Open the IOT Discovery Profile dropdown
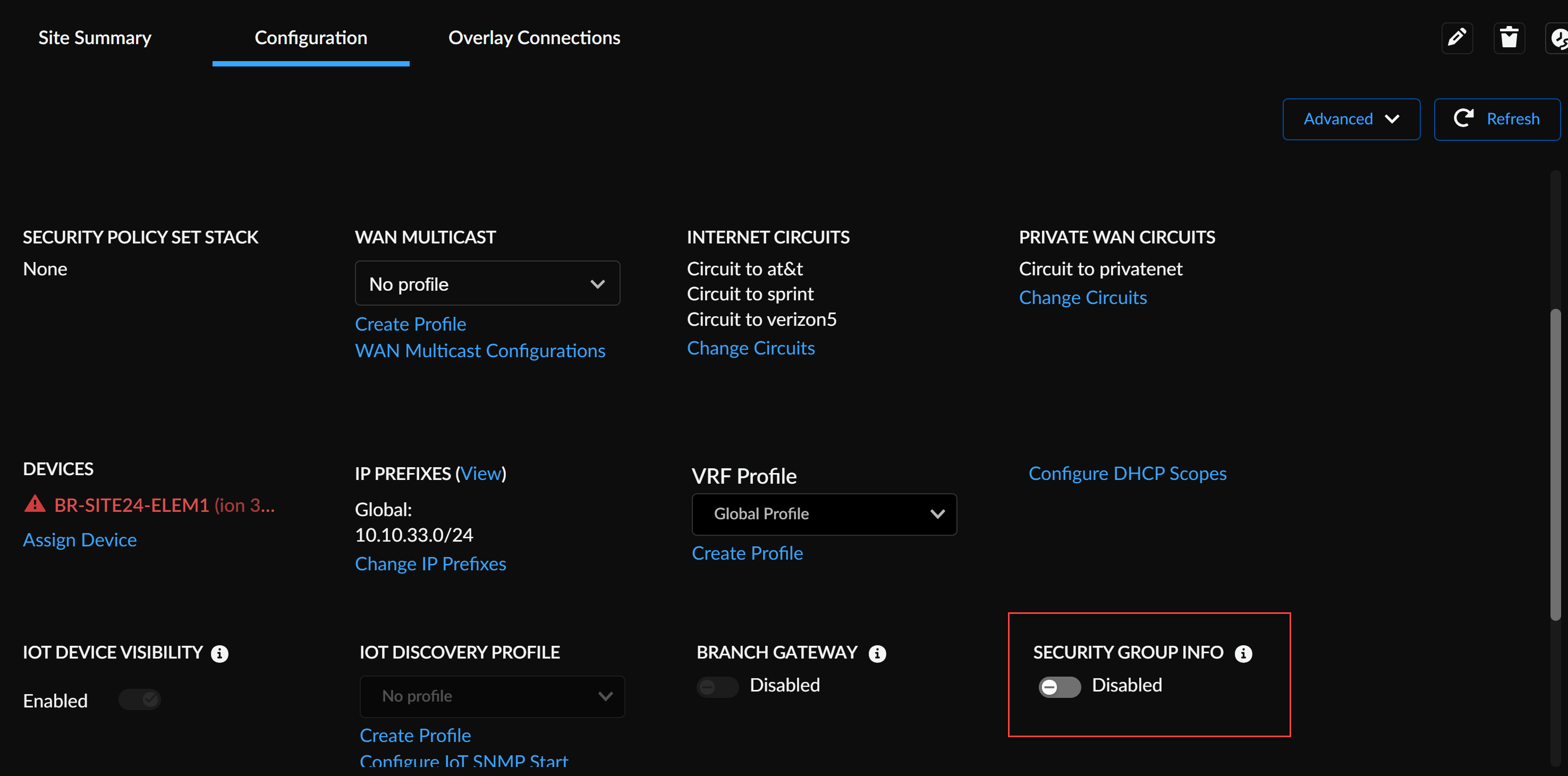The image size is (1568, 776). (x=492, y=696)
